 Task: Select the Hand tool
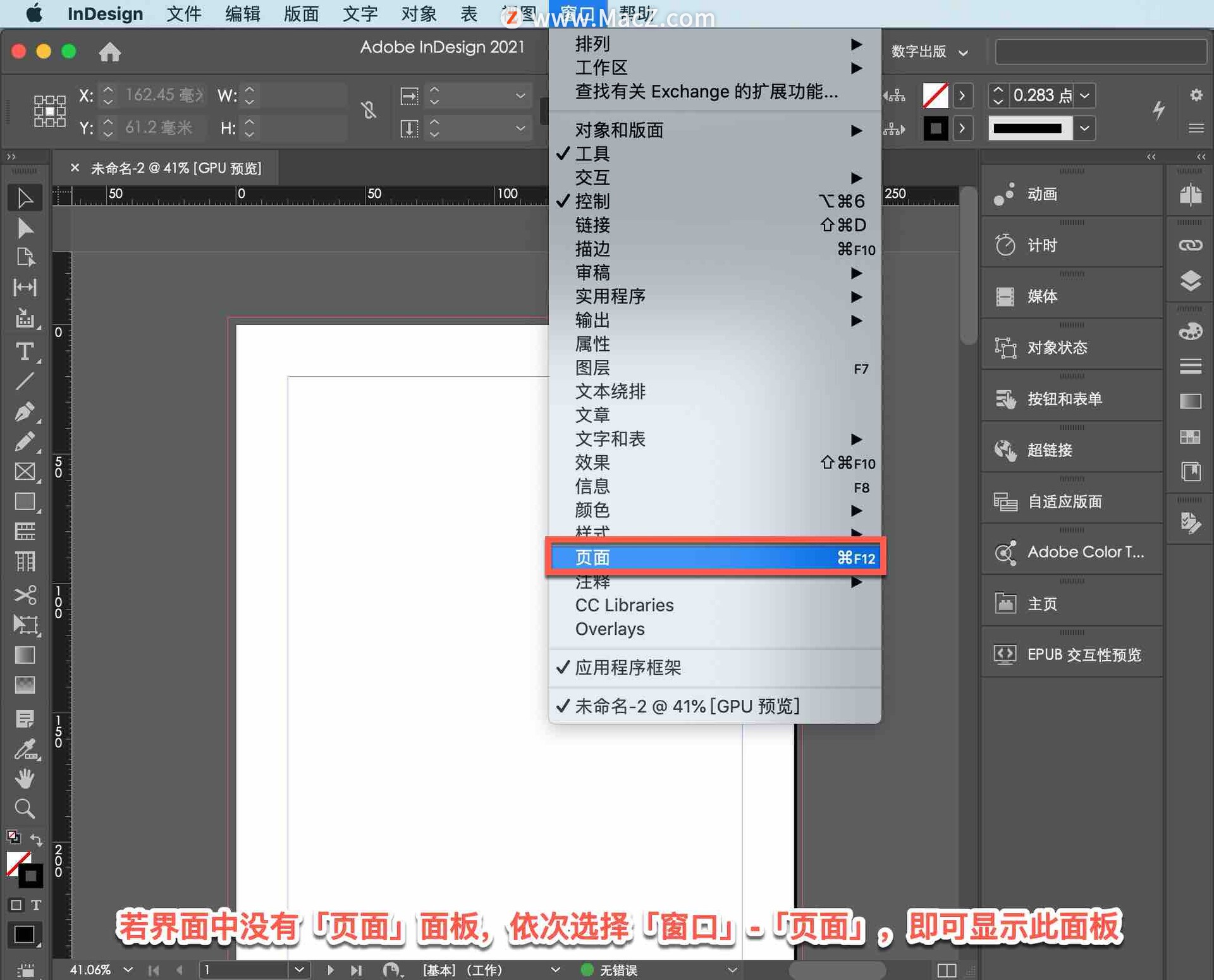[25, 778]
